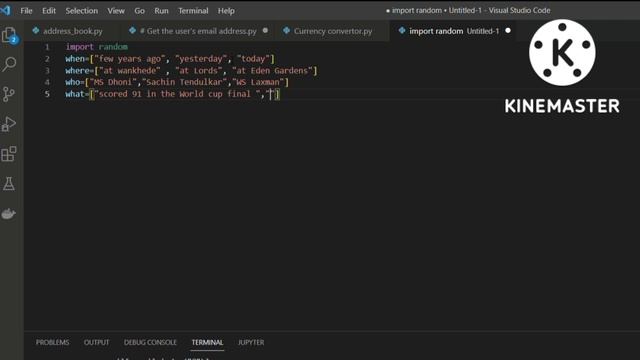Click the "MS Dhoni" string on line 4
Viewport: 640px width, 360px height.
pos(113,82)
